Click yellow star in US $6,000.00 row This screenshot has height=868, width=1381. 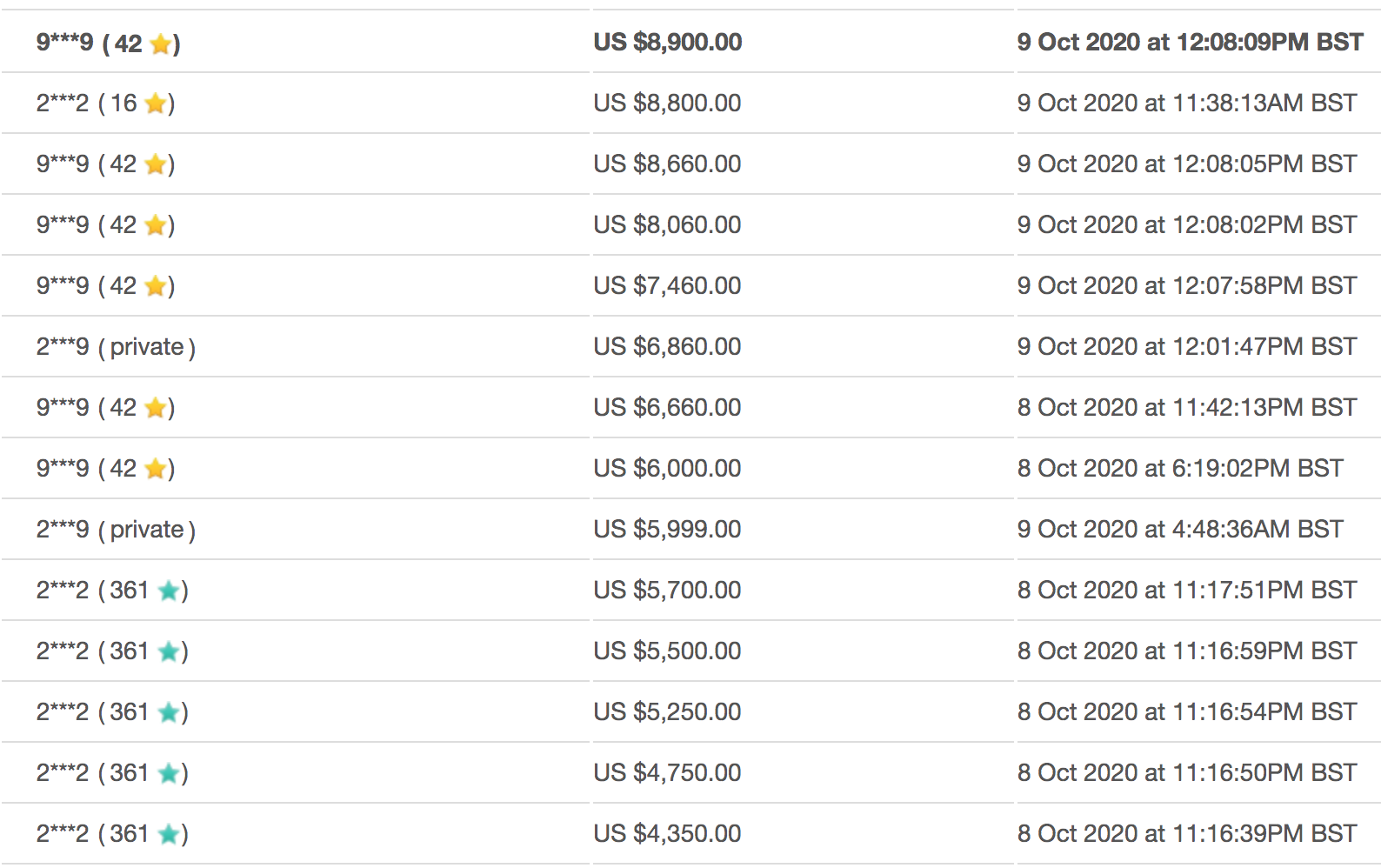click(156, 469)
